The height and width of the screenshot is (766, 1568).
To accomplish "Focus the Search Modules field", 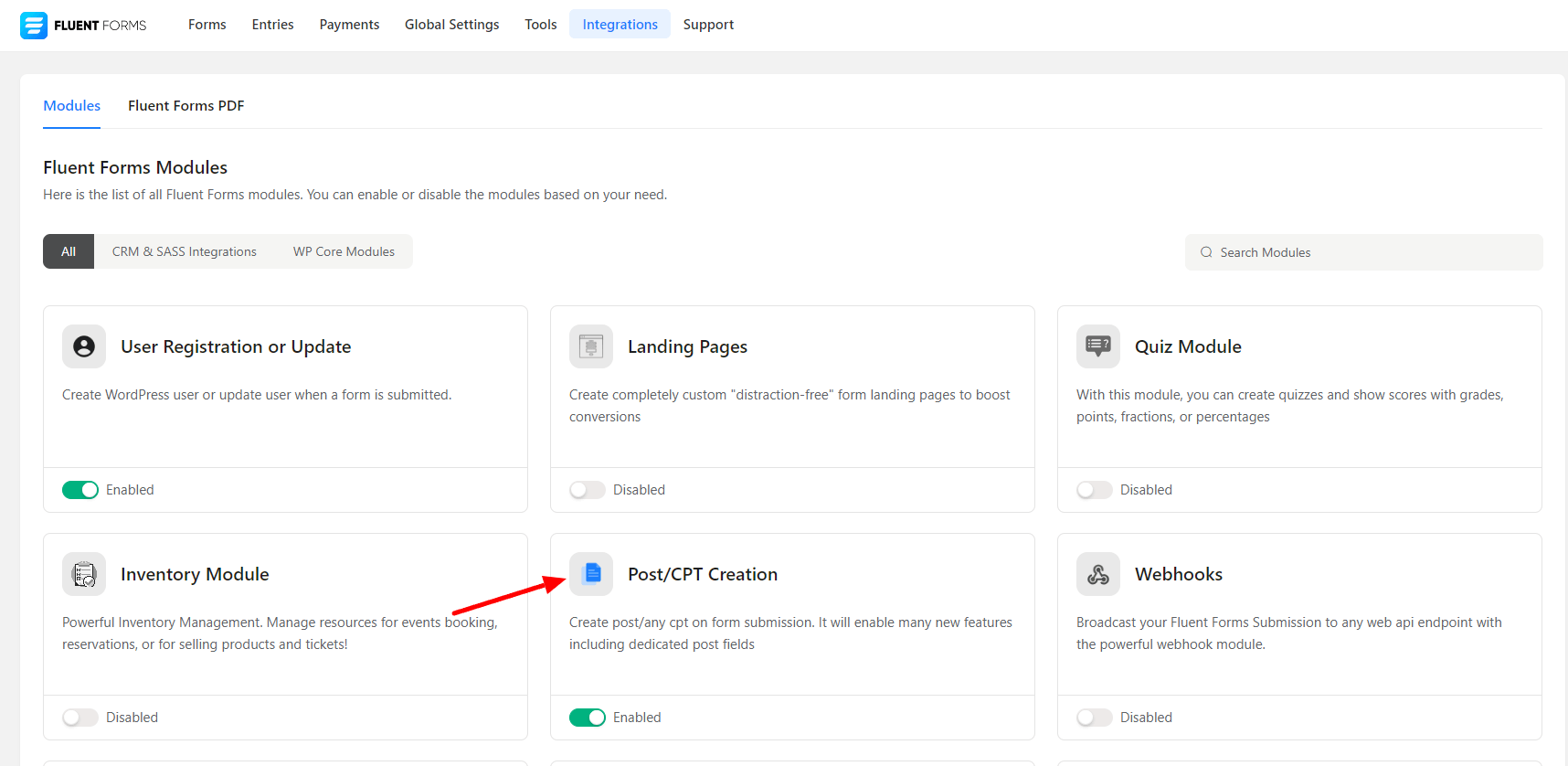I will click(1371, 252).
